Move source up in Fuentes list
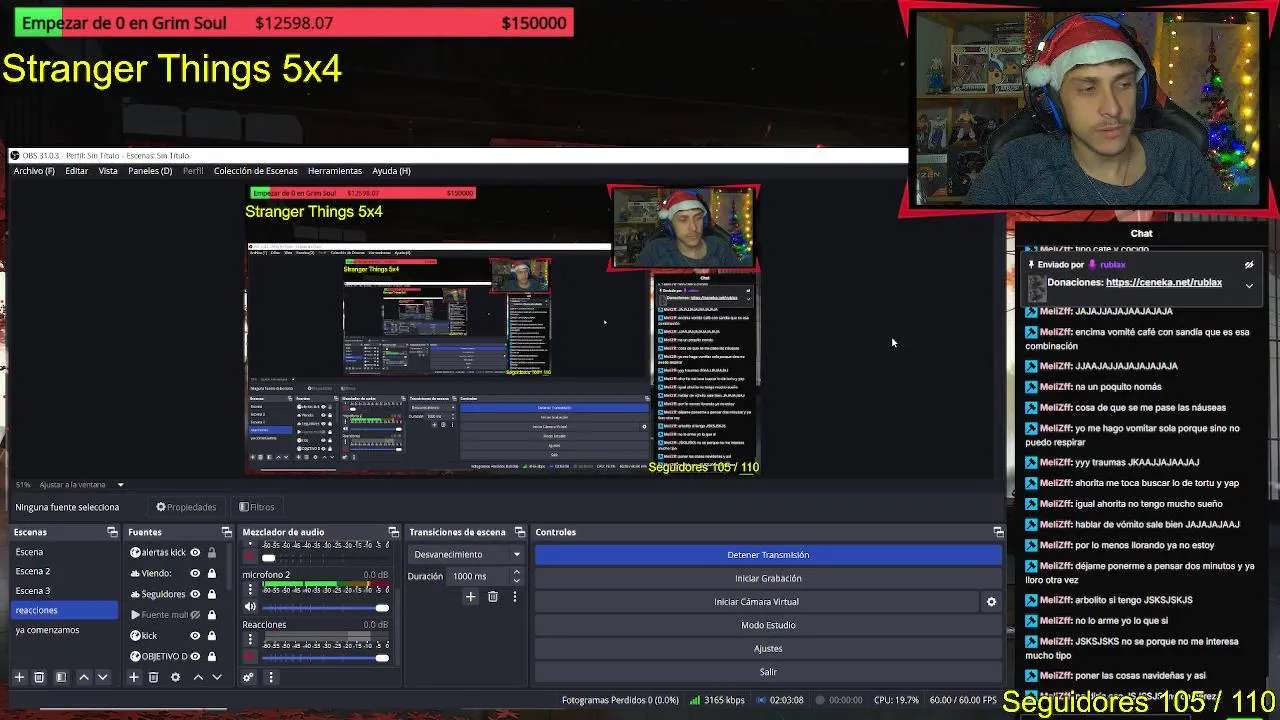 point(198,677)
